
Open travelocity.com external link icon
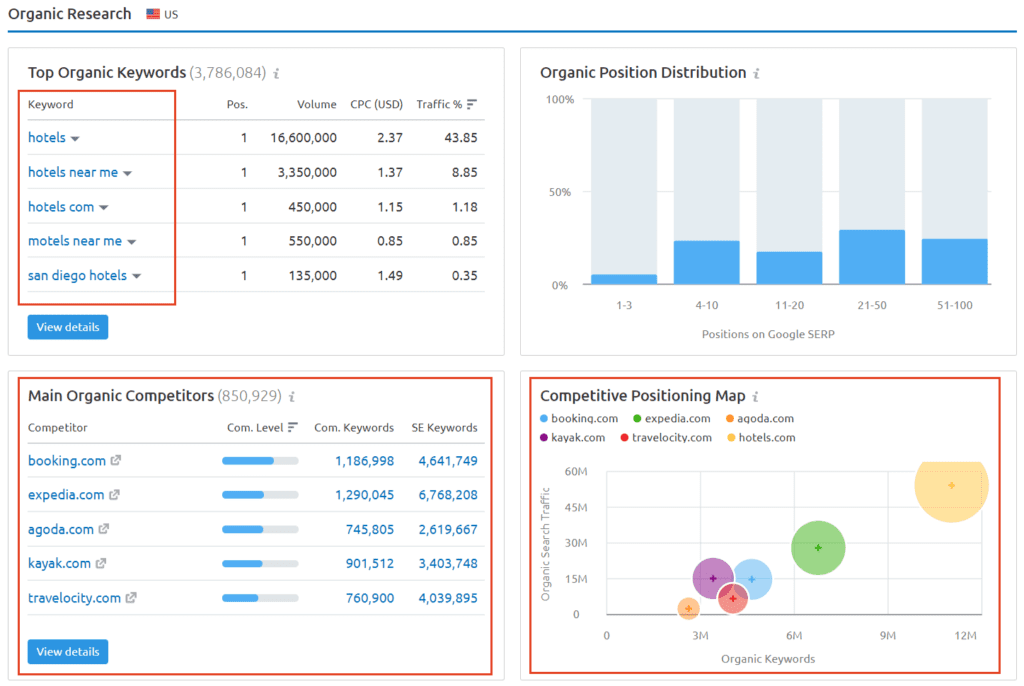tap(131, 597)
